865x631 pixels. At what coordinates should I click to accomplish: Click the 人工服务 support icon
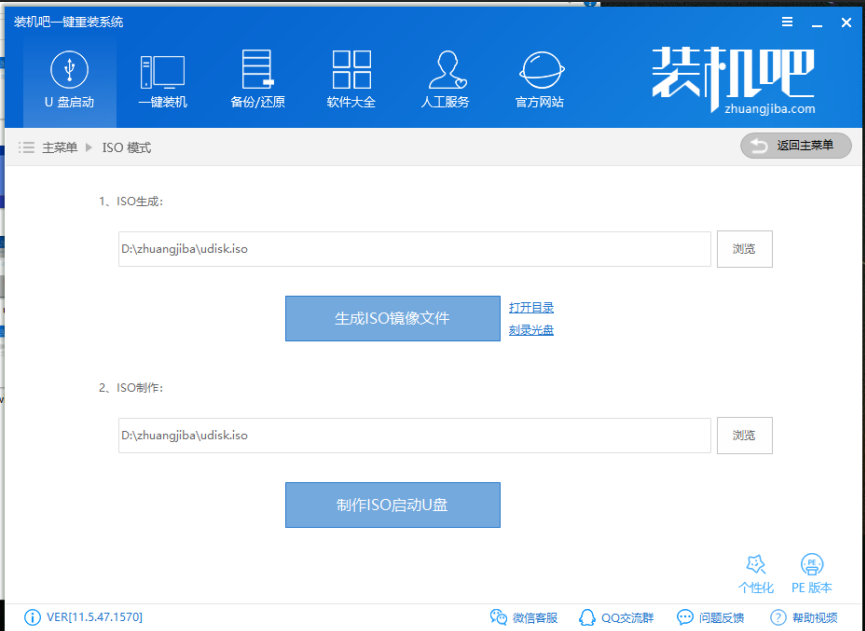tap(445, 80)
